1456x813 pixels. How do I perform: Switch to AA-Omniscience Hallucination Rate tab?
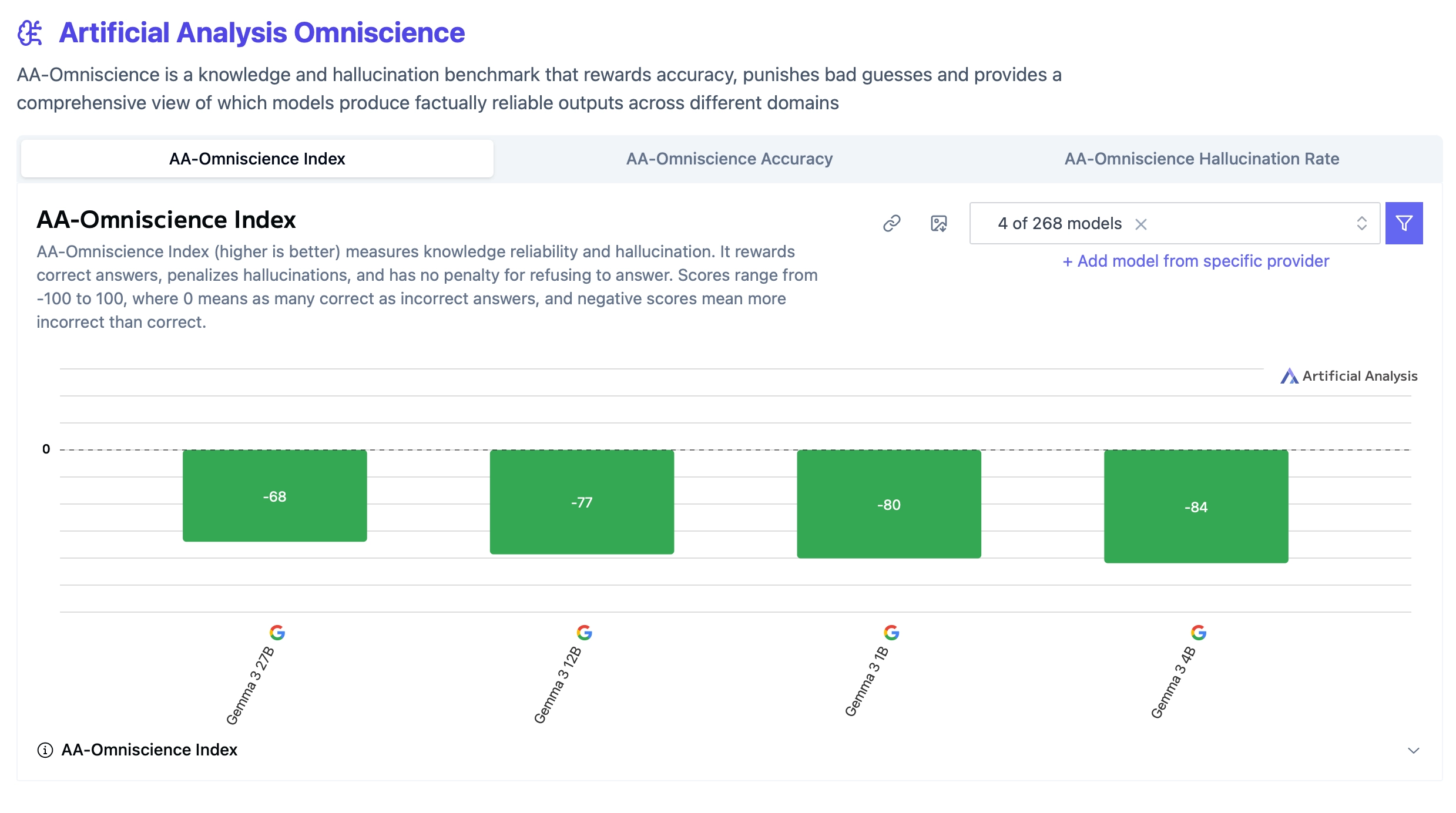[x=1202, y=159]
